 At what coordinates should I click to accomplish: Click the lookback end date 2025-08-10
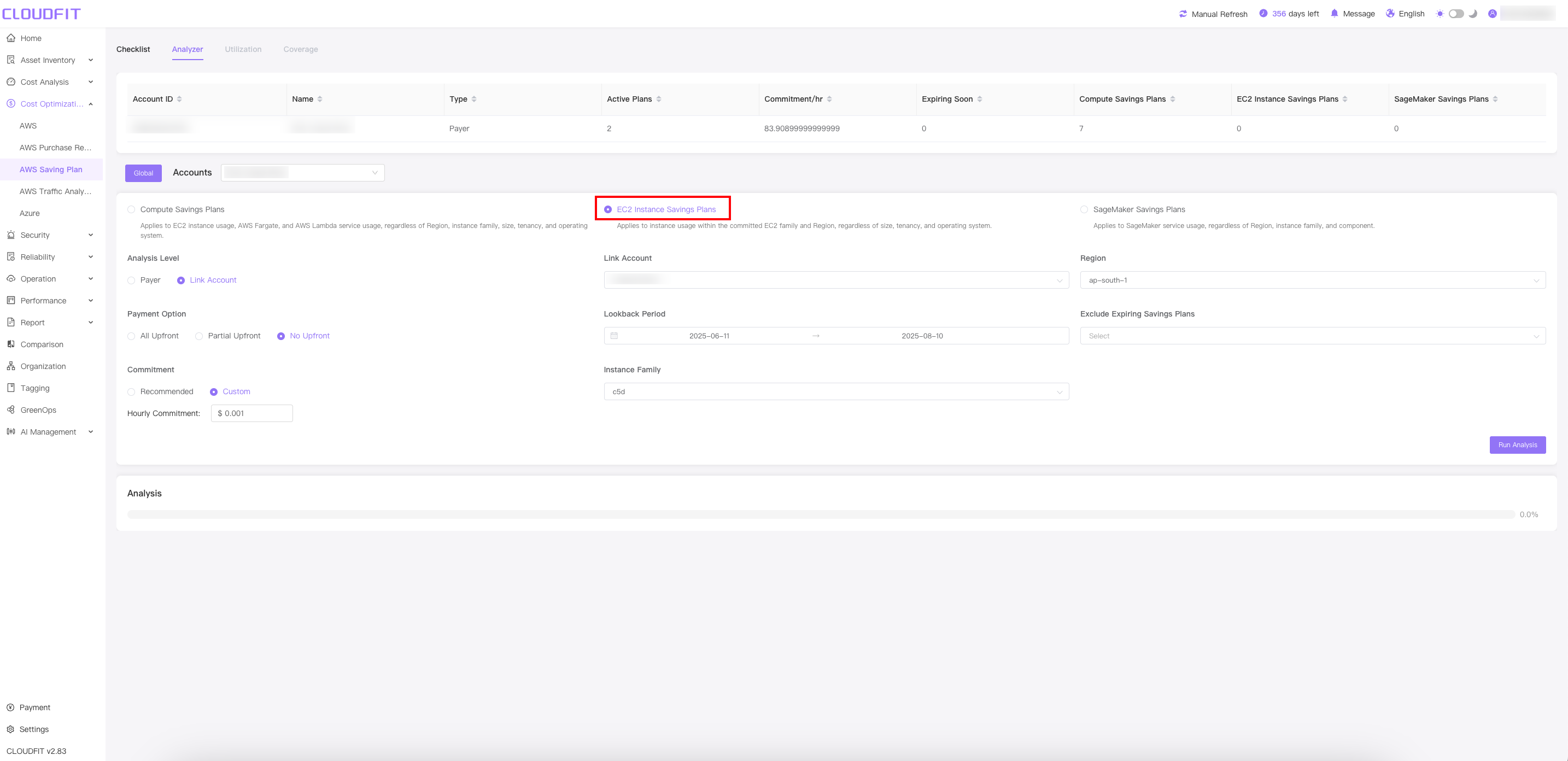(922, 336)
